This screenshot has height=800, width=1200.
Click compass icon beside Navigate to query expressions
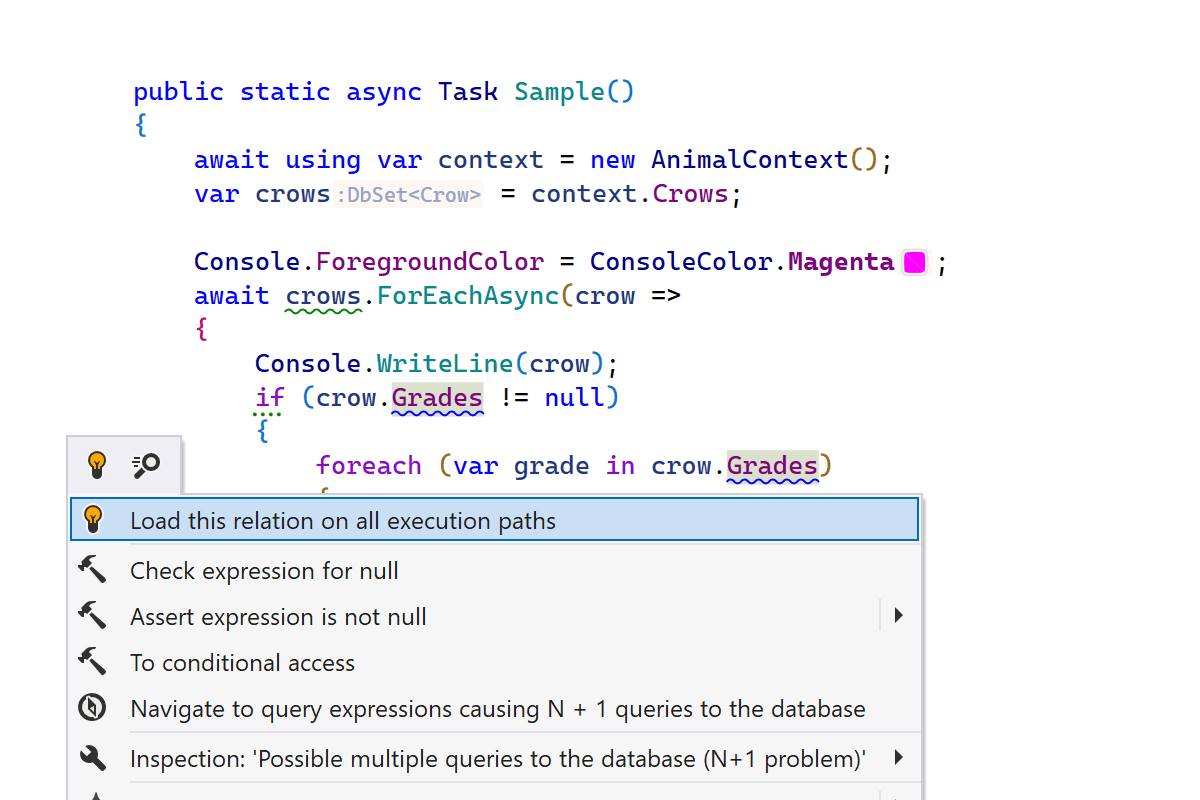[x=92, y=708]
